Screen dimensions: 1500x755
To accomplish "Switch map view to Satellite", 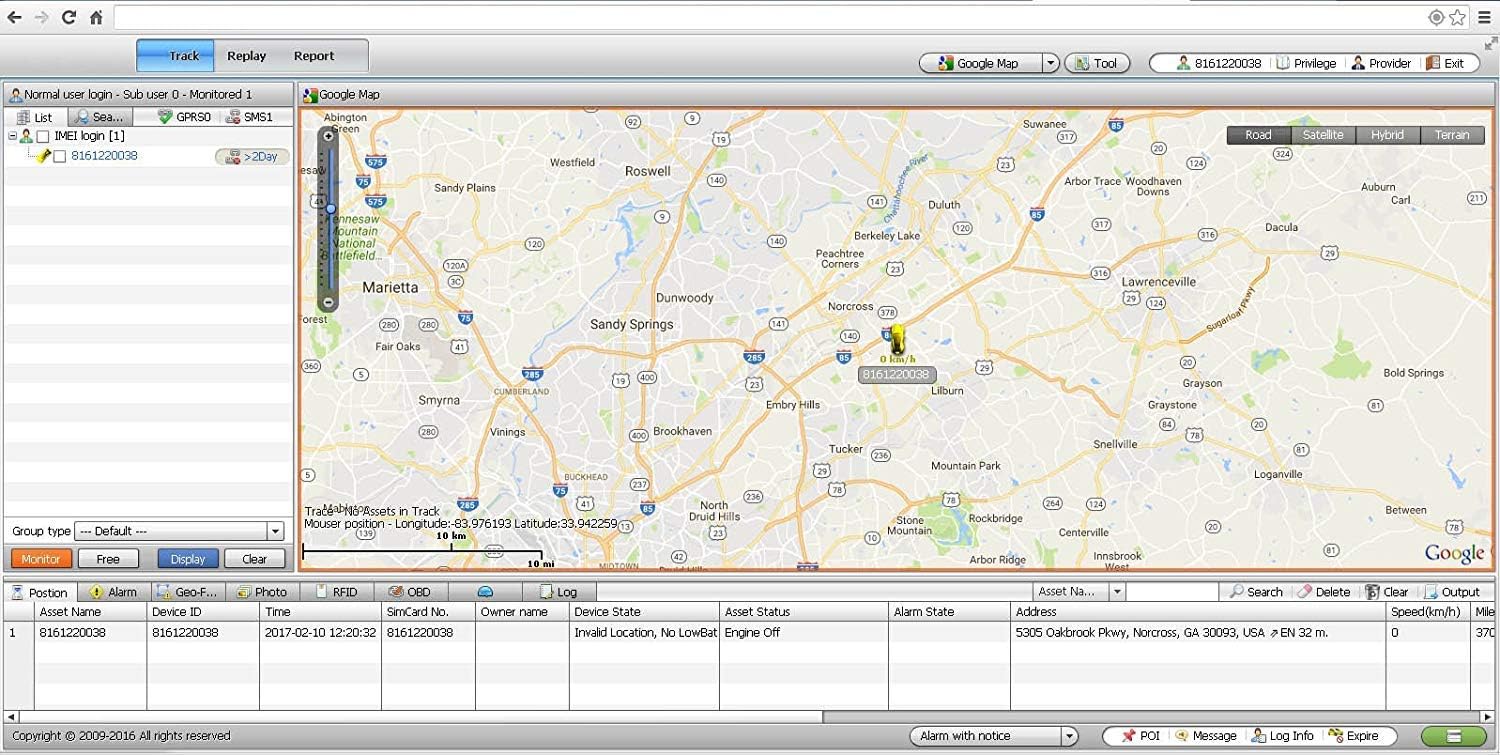I will pyautogui.click(x=1322, y=135).
